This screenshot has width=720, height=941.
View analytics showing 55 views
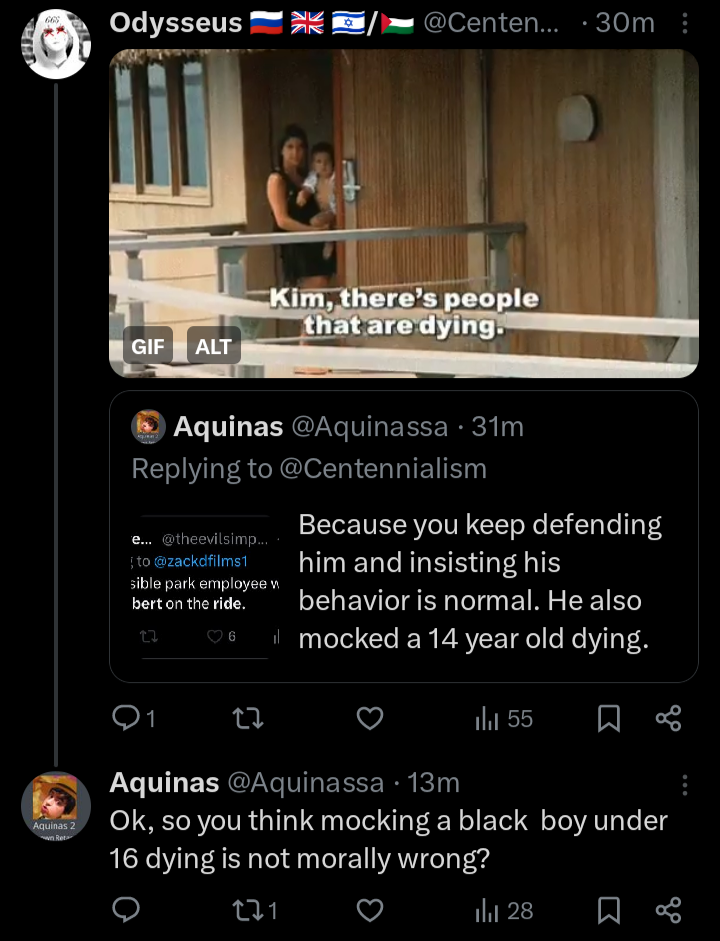[503, 718]
